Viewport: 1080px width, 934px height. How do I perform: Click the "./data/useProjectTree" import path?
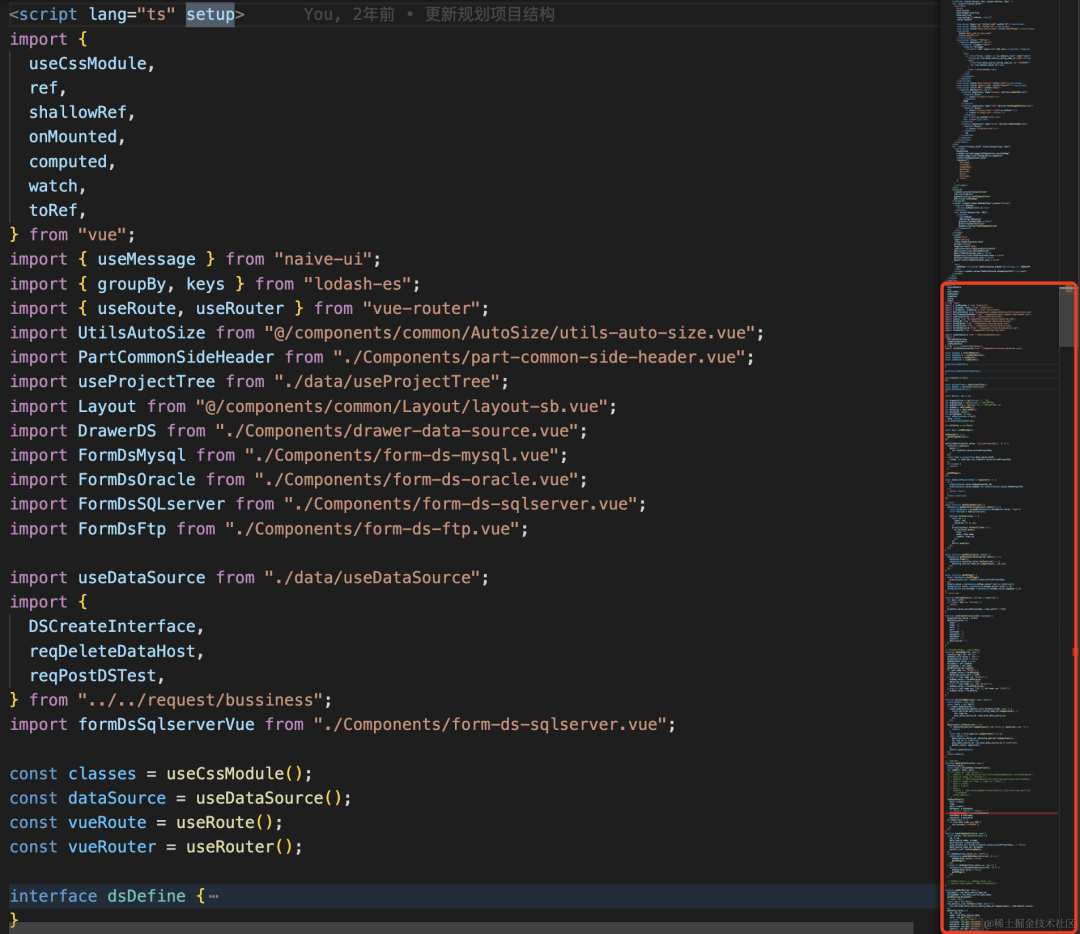click(387, 382)
